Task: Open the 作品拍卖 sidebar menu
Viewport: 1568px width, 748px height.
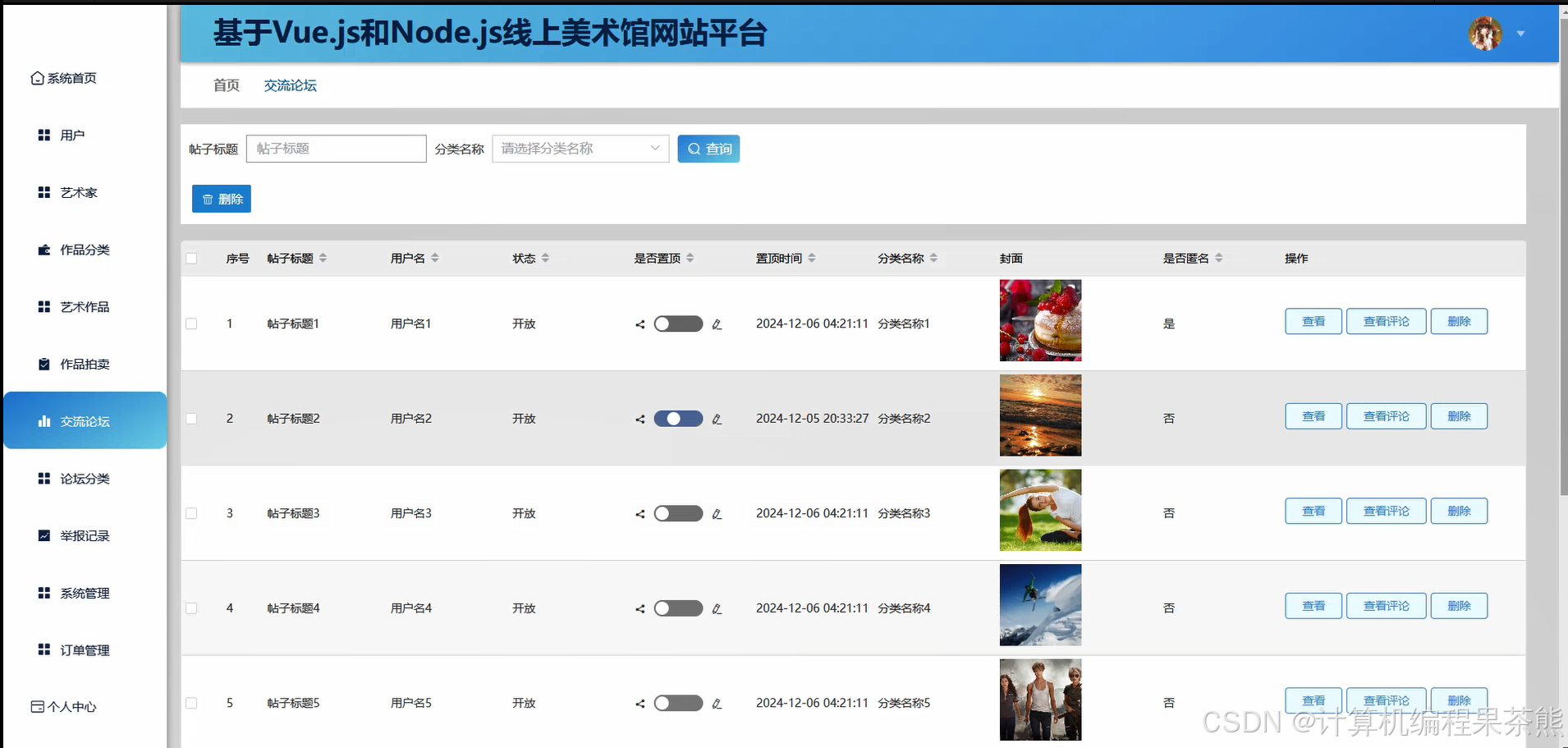Action: pyautogui.click(x=74, y=364)
